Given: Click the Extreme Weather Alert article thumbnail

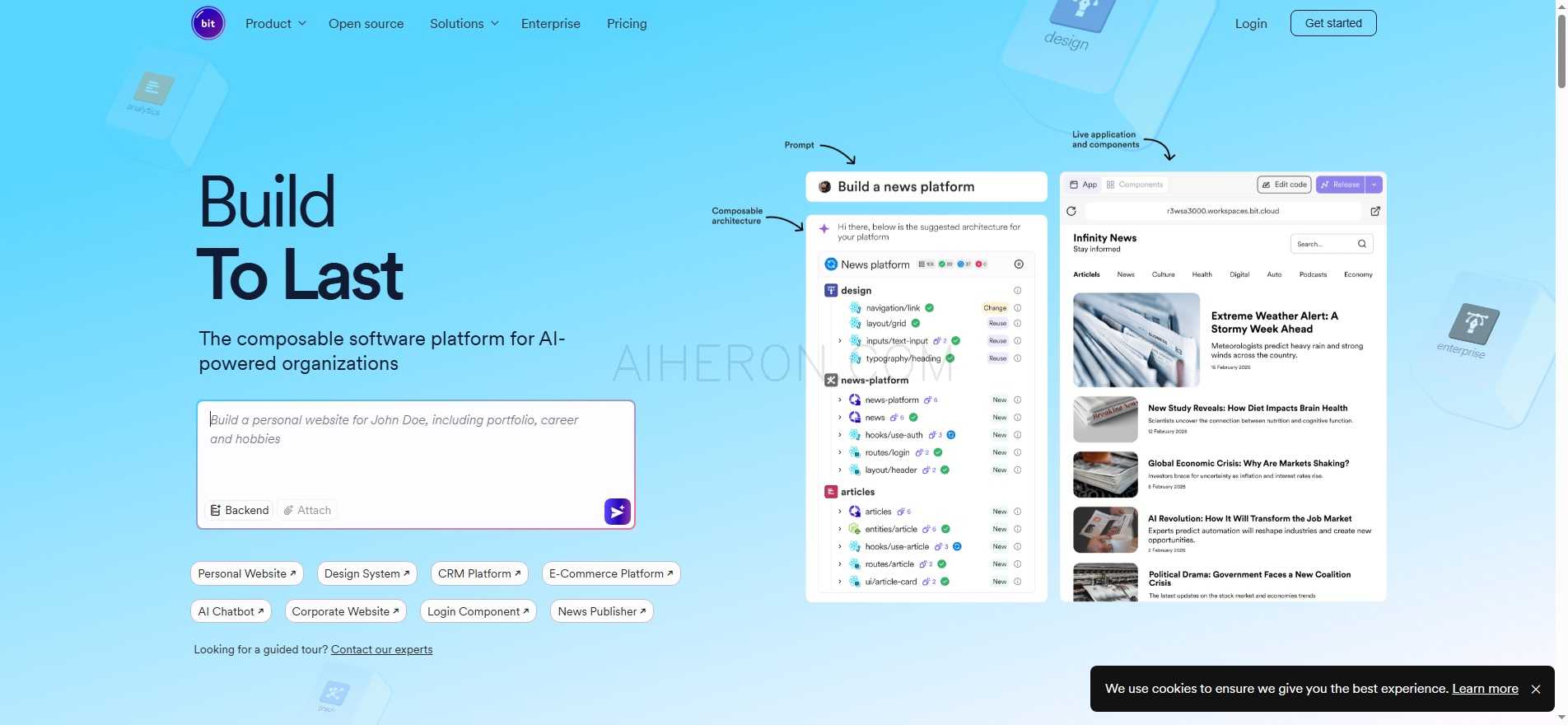Looking at the screenshot, I should click(1136, 340).
